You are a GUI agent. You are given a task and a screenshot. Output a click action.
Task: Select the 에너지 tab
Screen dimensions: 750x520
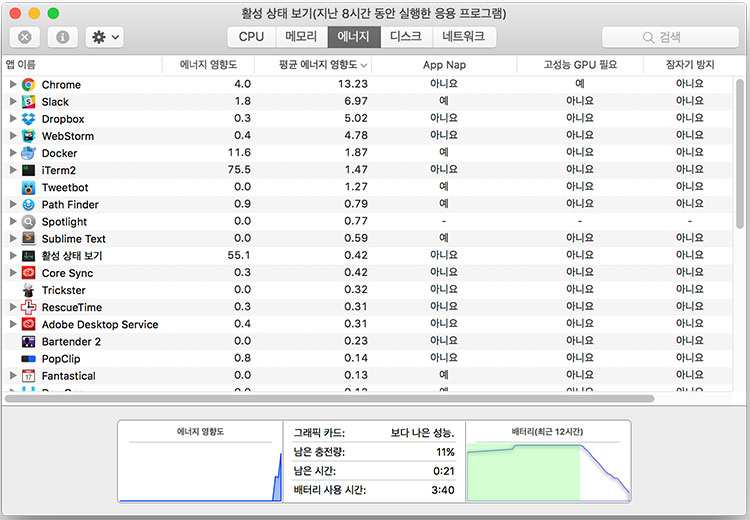click(x=354, y=37)
